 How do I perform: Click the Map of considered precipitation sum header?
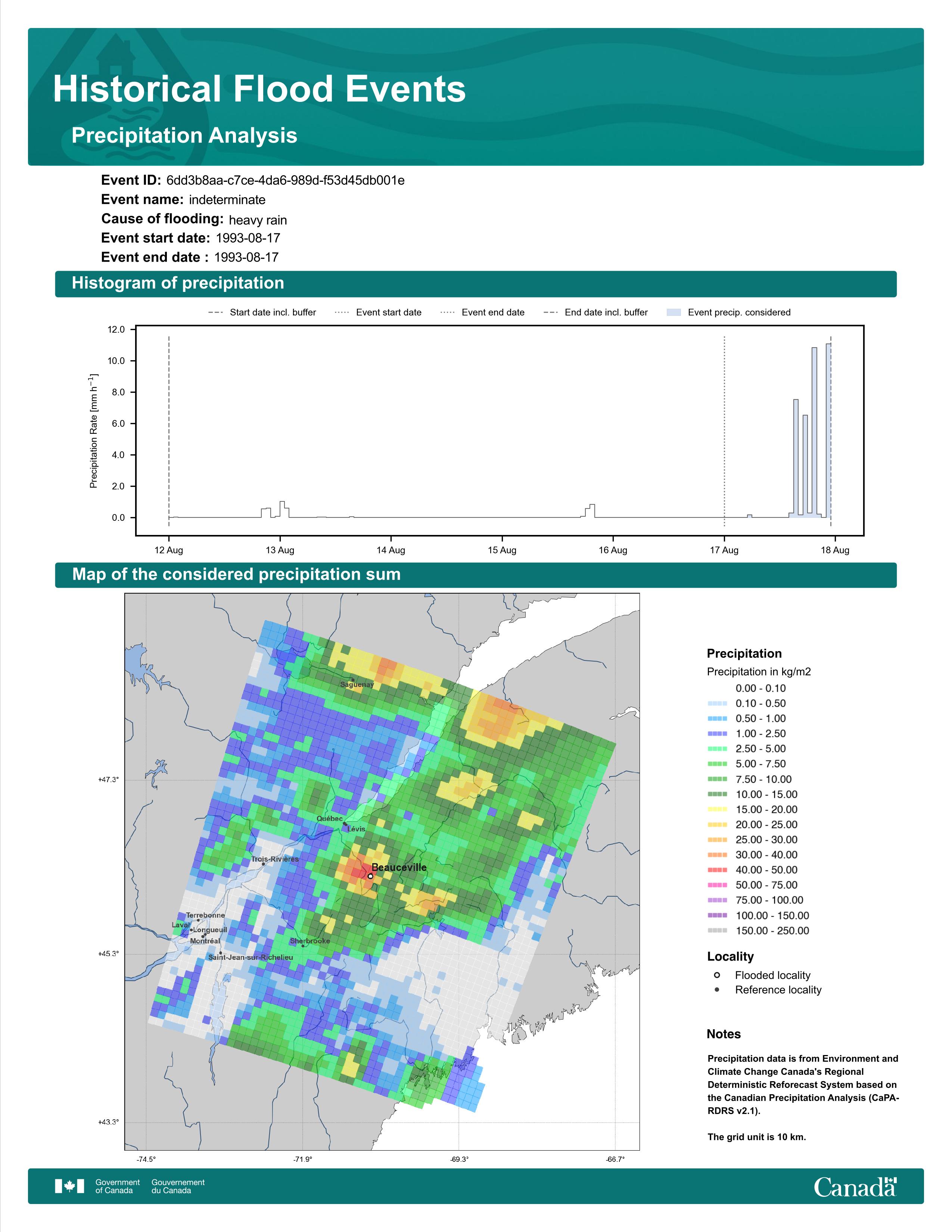point(475,575)
